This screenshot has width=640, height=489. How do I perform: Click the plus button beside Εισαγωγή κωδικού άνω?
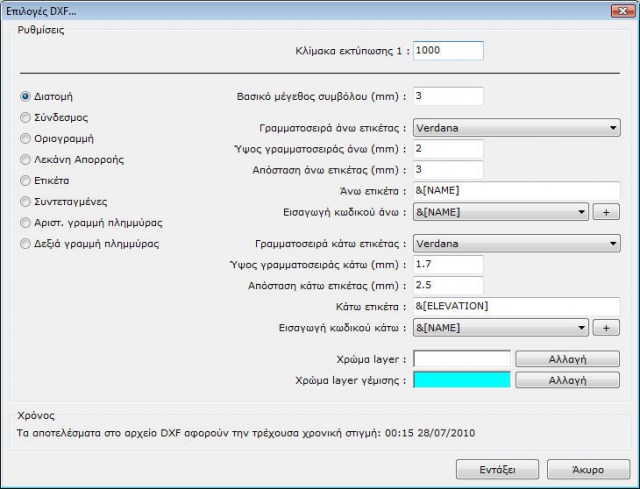coord(606,212)
